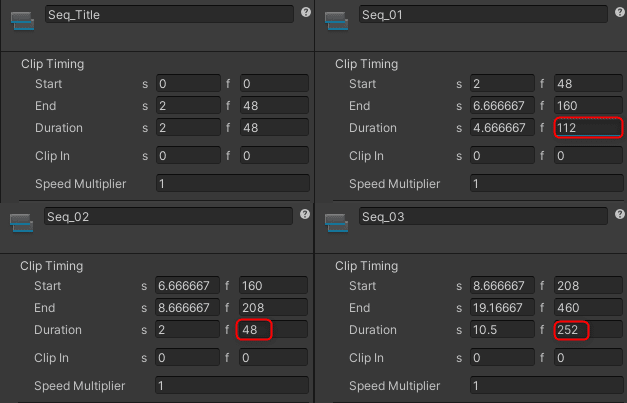627x403 pixels.
Task: Click Seq_02 Duration frames field 48
Action: [x=274, y=329]
